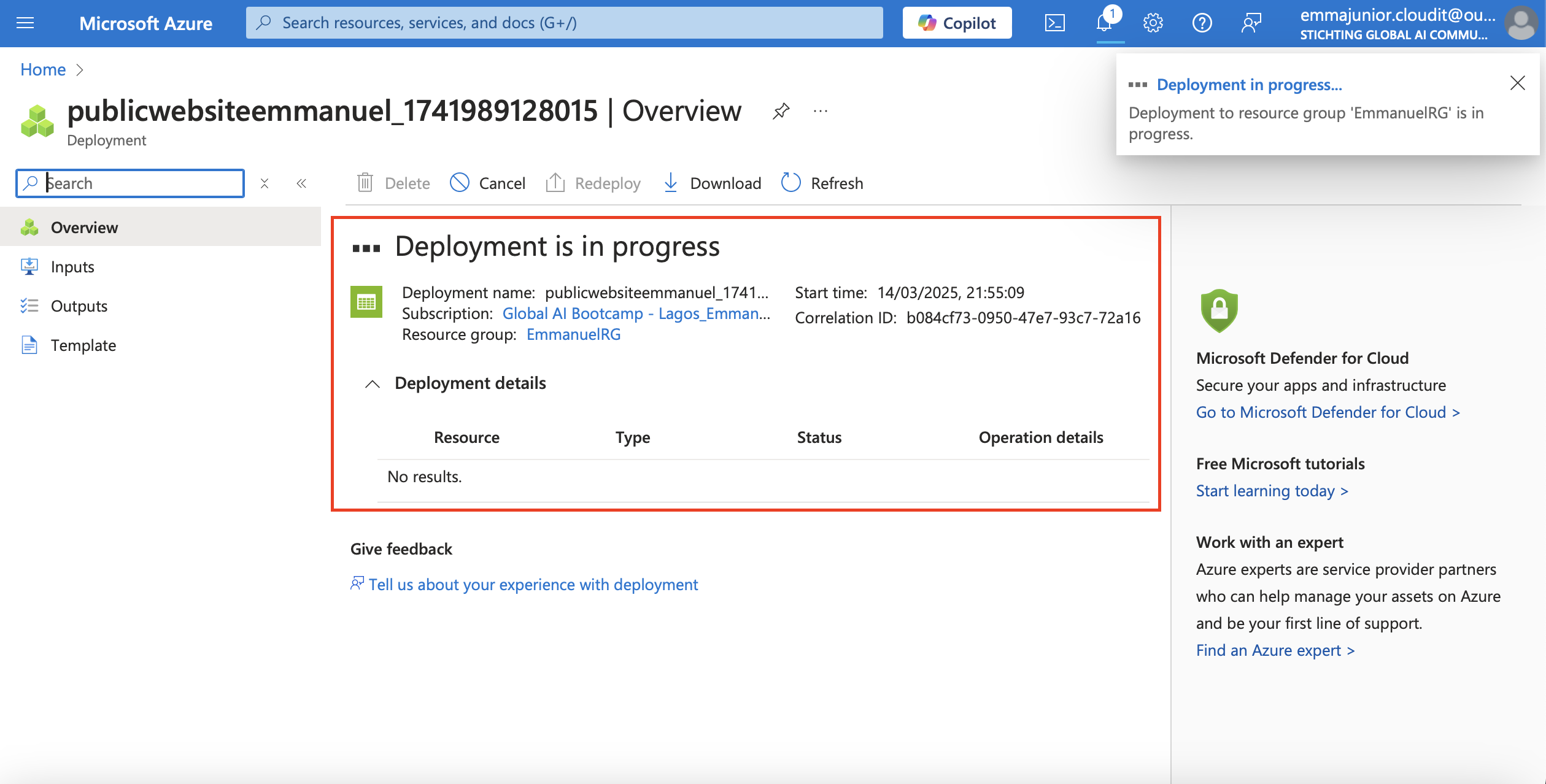
Task: Open 'Find an Azure expert' link
Action: (1275, 650)
